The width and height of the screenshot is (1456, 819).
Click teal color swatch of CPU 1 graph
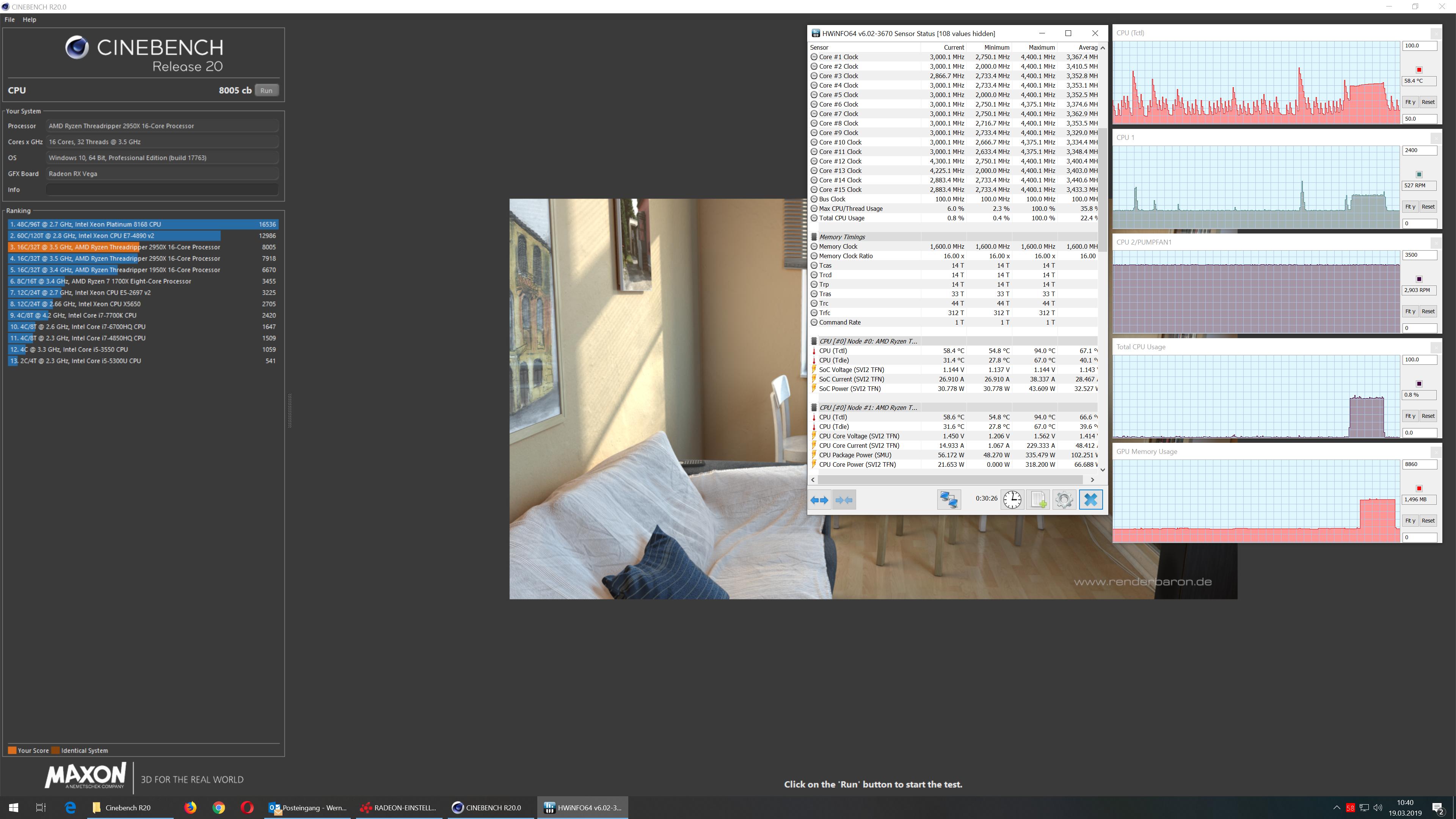tap(1419, 174)
